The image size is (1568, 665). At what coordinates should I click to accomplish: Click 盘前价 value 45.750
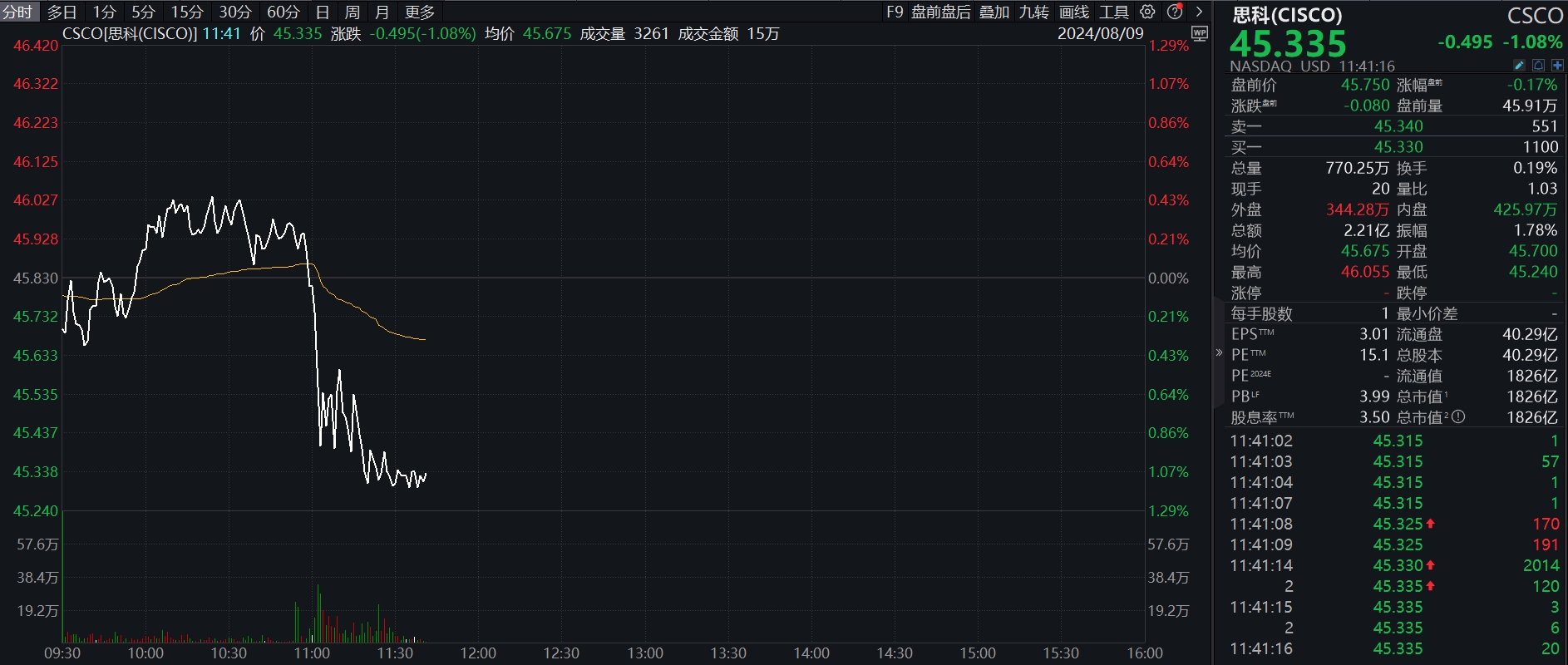[1365, 85]
